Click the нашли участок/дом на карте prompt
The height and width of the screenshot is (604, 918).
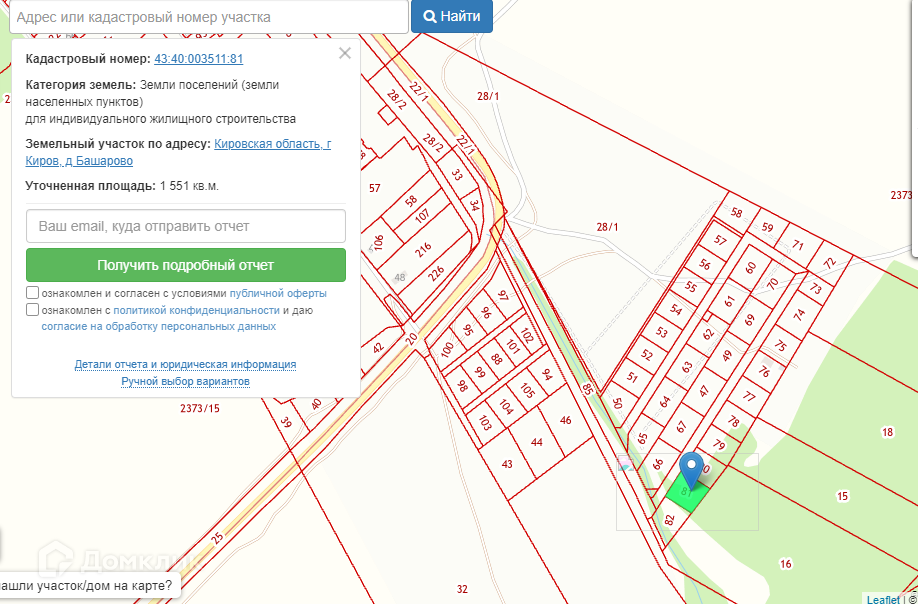pos(86,584)
